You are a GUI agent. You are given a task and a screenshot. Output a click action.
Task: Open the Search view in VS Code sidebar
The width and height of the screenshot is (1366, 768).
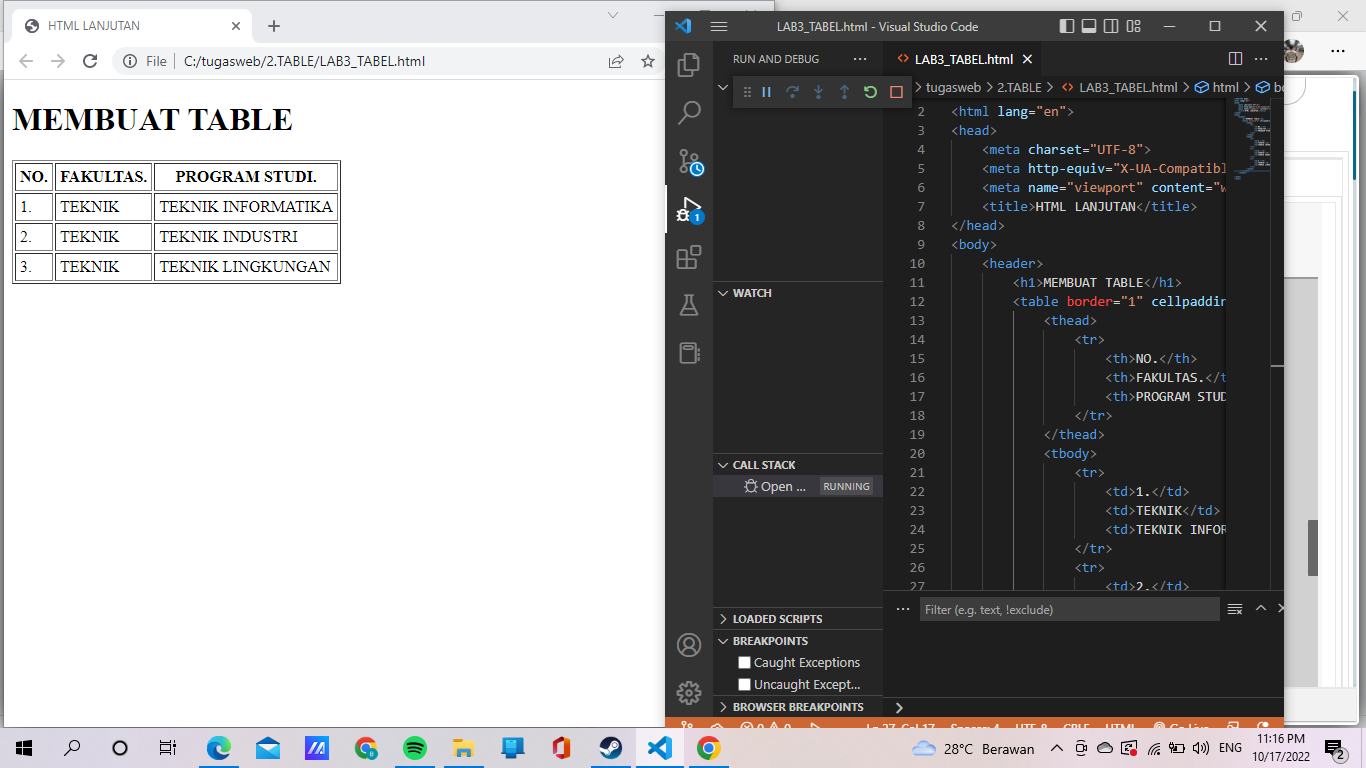tap(689, 112)
